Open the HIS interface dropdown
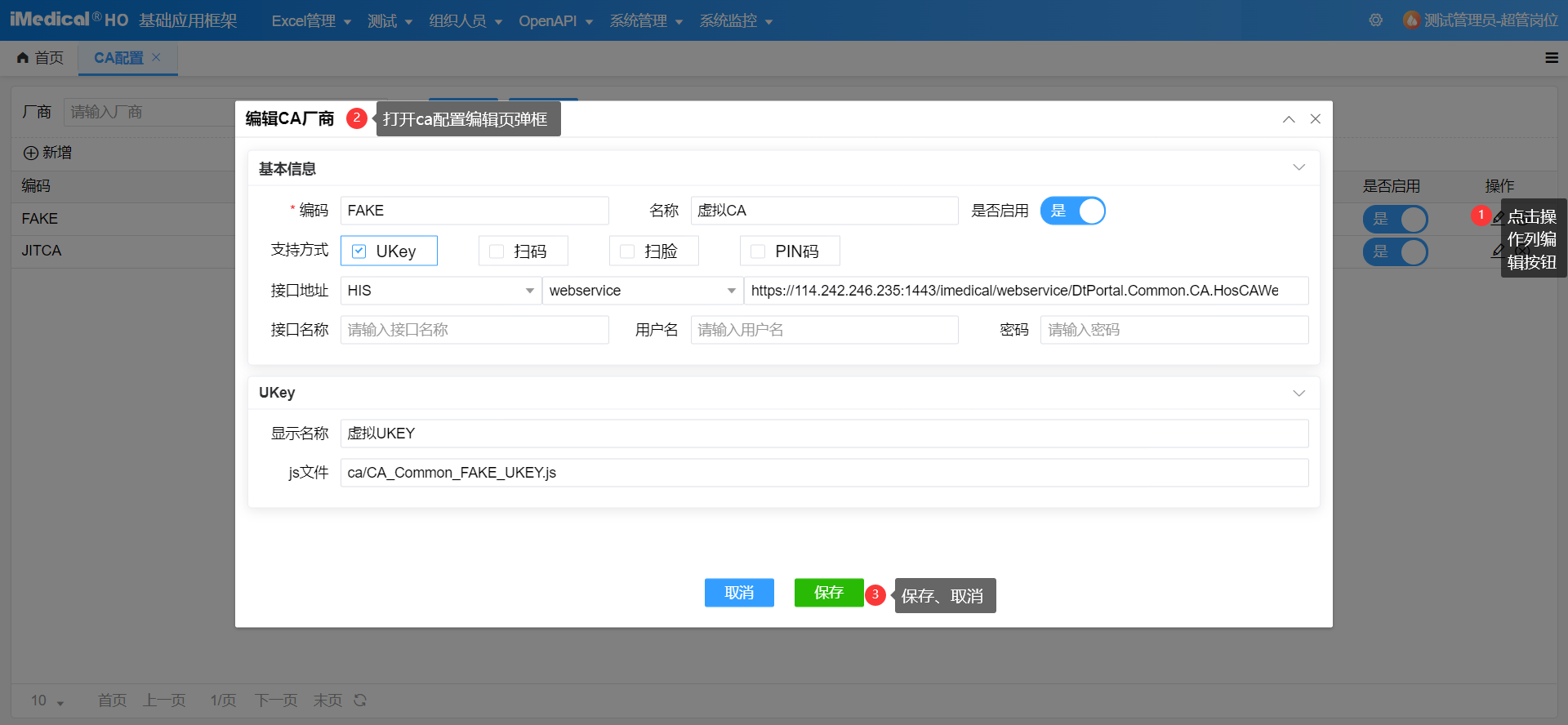 [441, 291]
